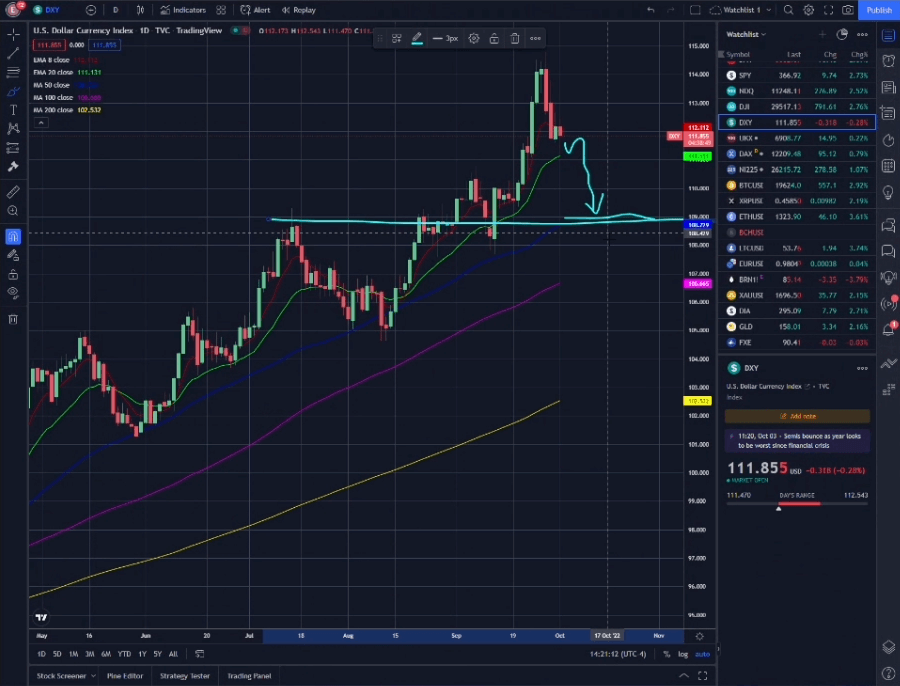Open the Indicators dialog
The width and height of the screenshot is (900, 686).
point(183,10)
